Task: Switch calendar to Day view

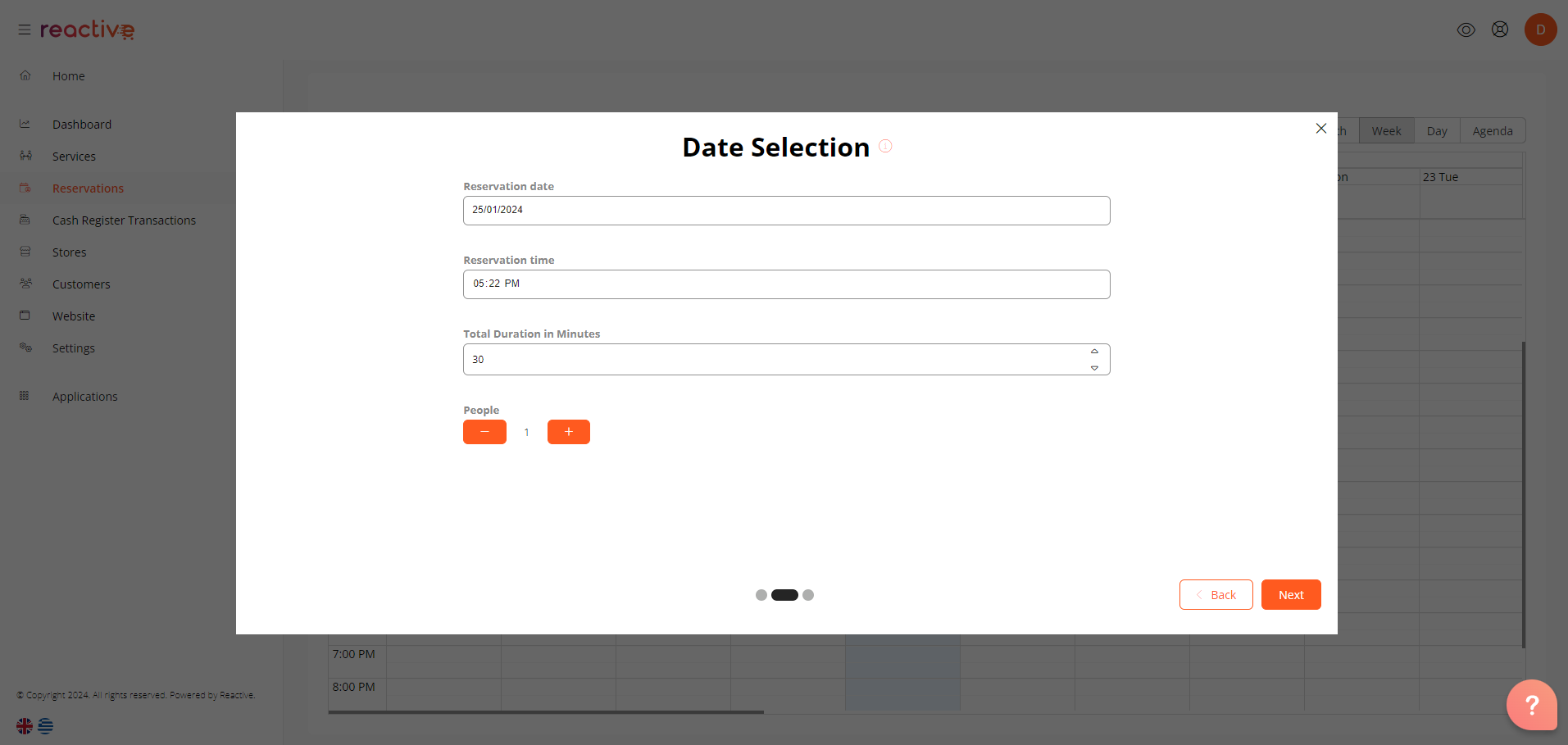Action: (1437, 131)
